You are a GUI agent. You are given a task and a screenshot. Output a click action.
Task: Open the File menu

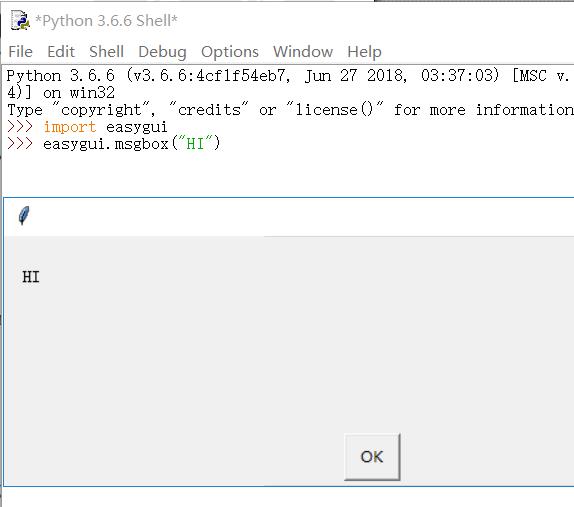pyautogui.click(x=20, y=52)
